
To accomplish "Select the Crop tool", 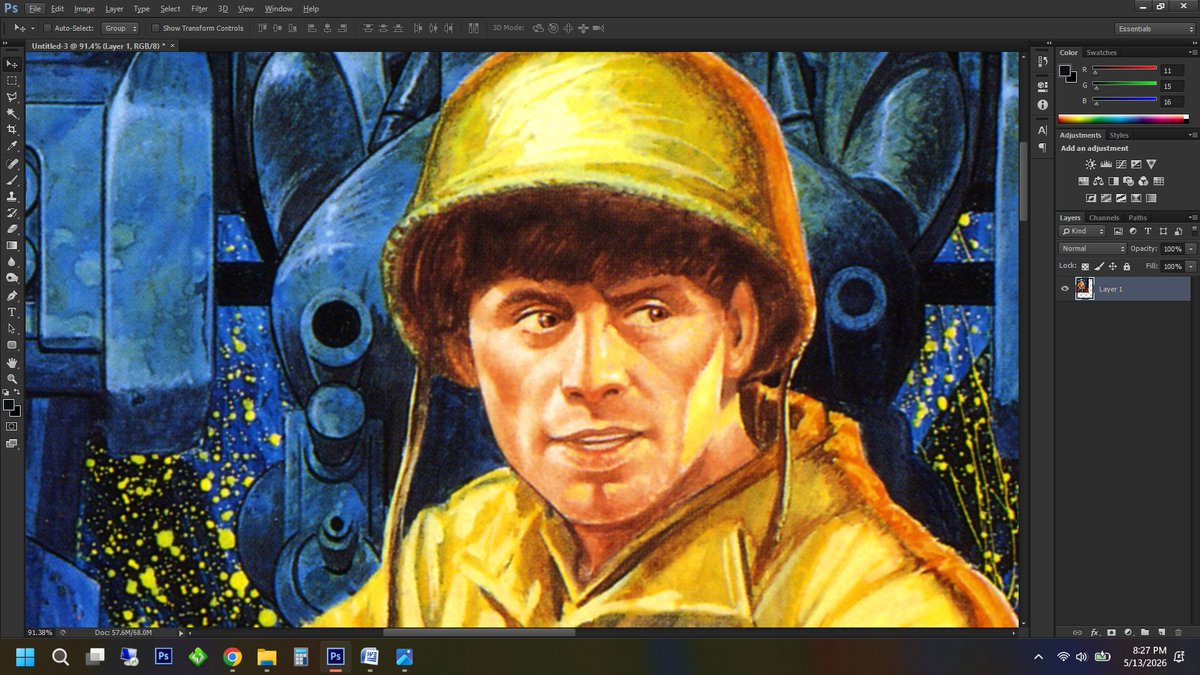I will (12, 129).
